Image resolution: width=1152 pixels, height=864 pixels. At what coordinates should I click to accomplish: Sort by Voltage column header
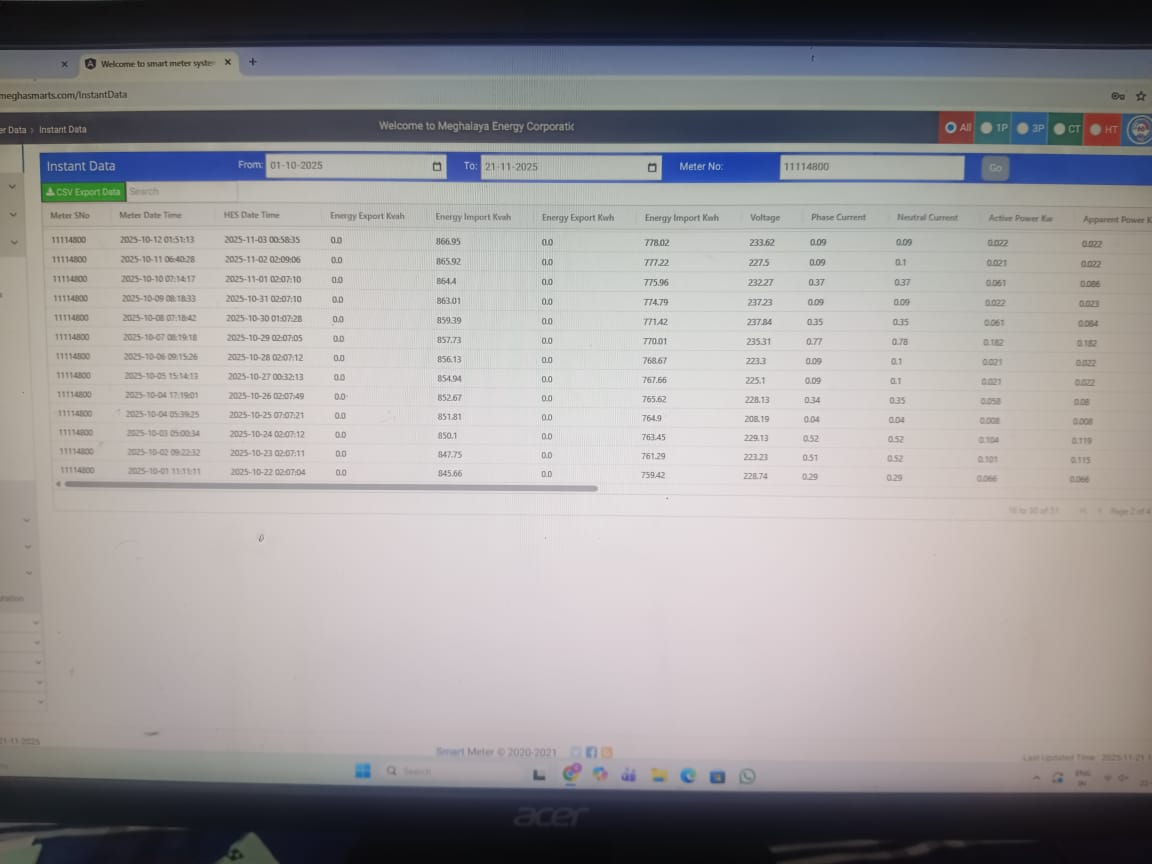coord(765,217)
